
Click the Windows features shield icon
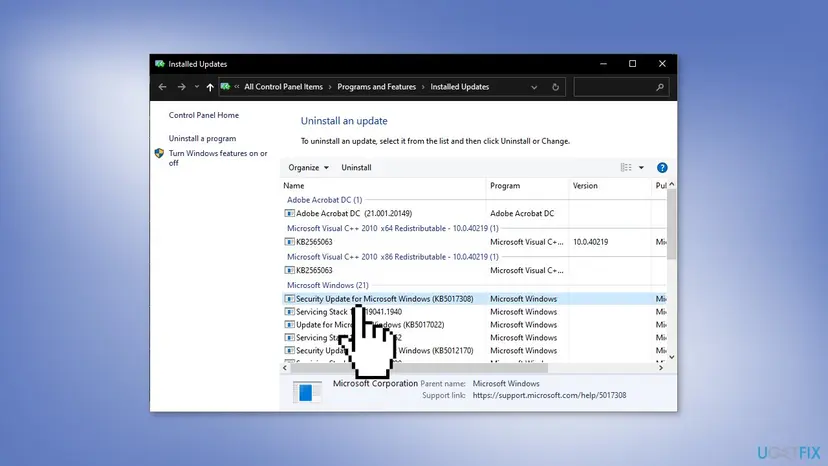pyautogui.click(x=159, y=153)
